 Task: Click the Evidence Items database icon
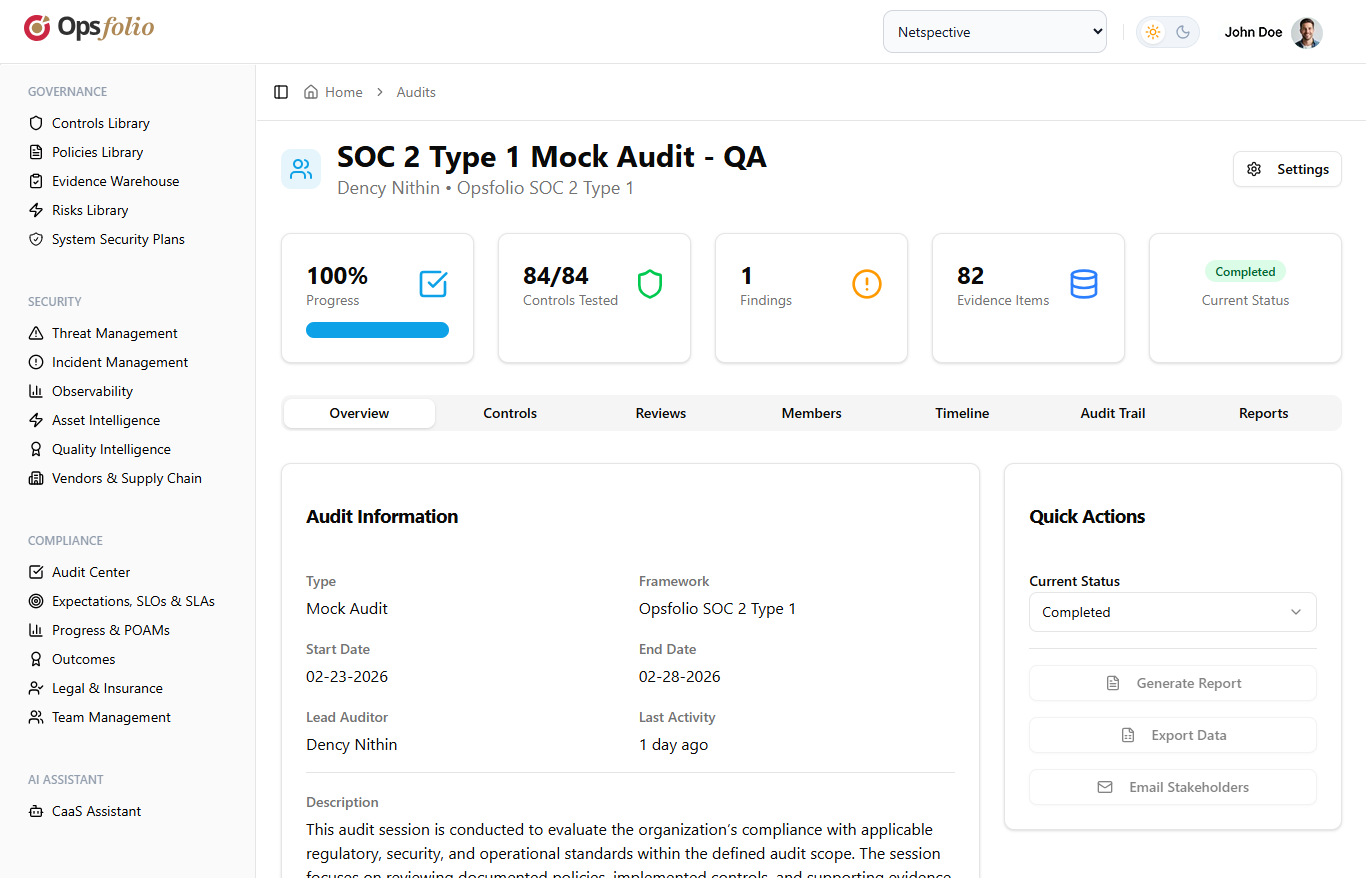point(1084,284)
